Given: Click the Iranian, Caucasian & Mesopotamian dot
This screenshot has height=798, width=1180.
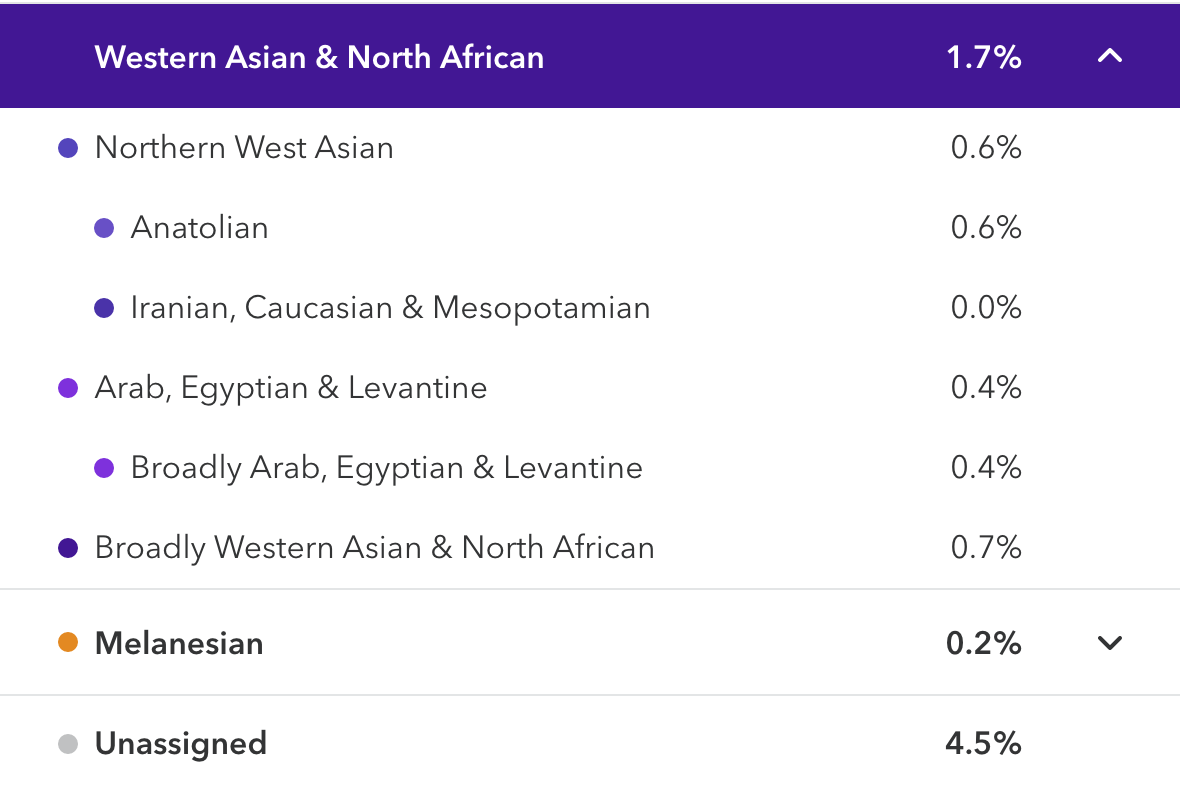Looking at the screenshot, I should point(104,308).
